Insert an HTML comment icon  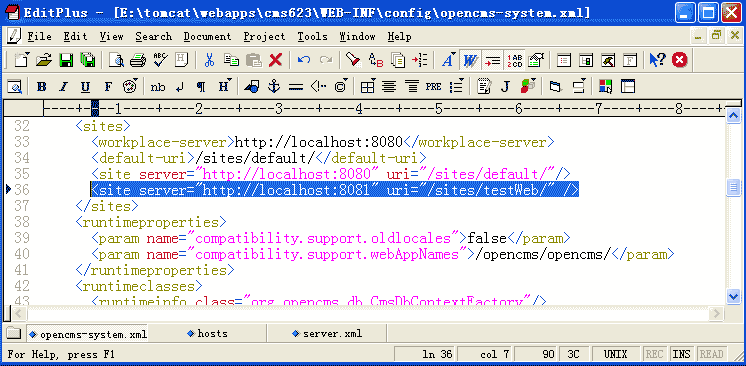click(318, 87)
